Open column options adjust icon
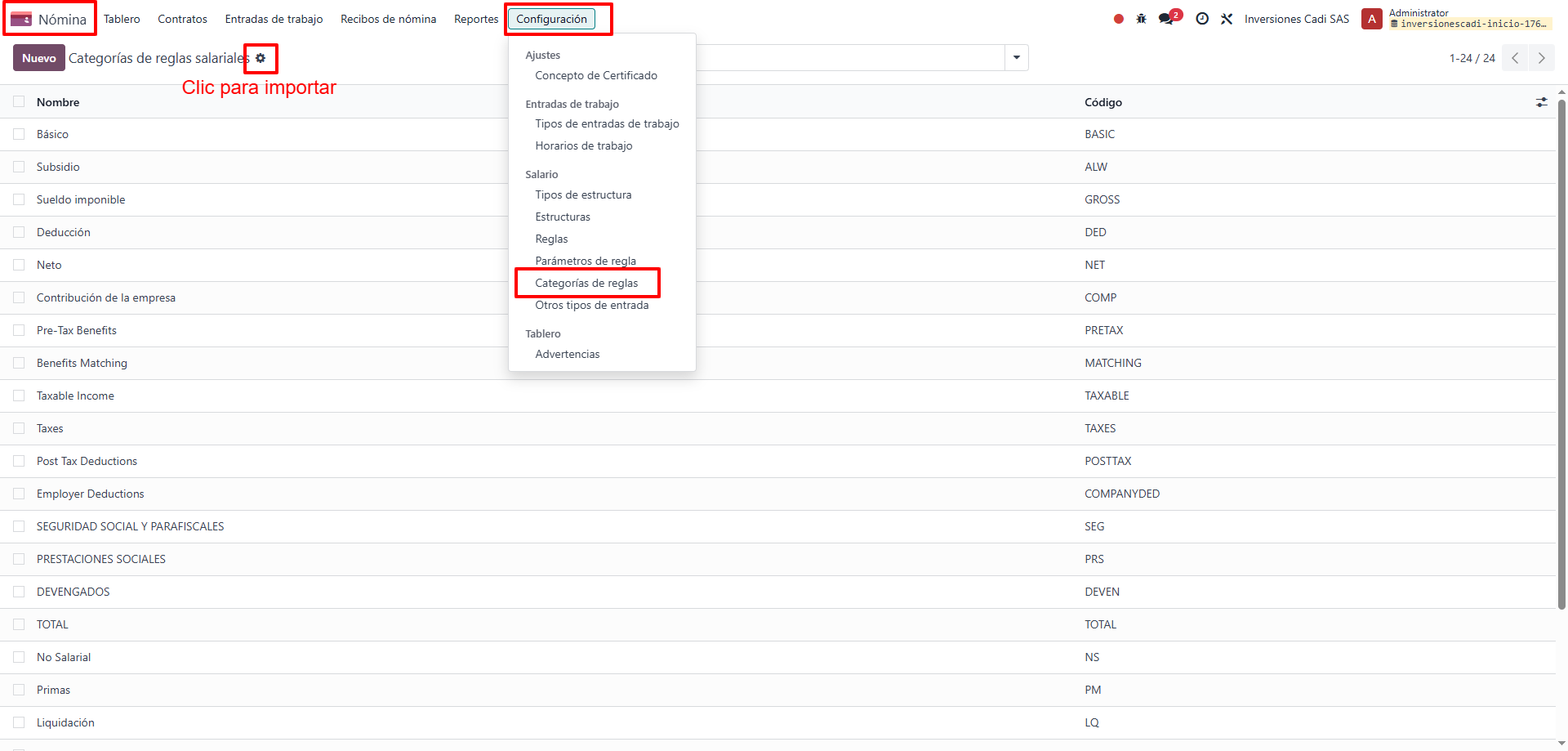 tap(1541, 102)
